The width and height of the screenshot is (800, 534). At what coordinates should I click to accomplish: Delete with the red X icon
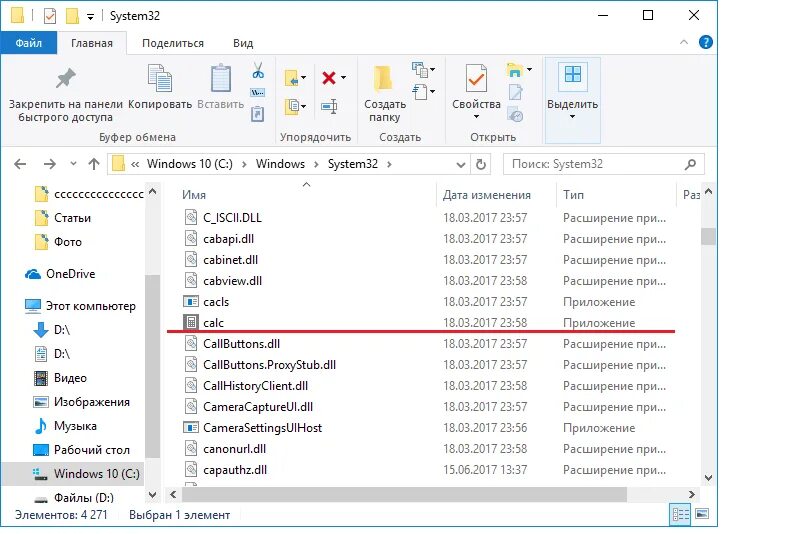click(x=329, y=78)
